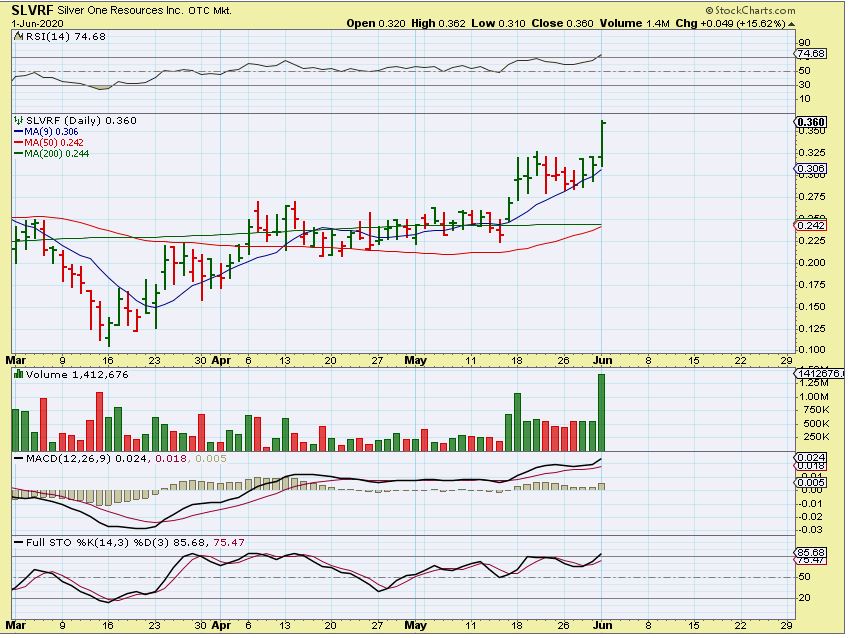Click the 0.200 price axis label
849x638 pixels.
coord(812,263)
